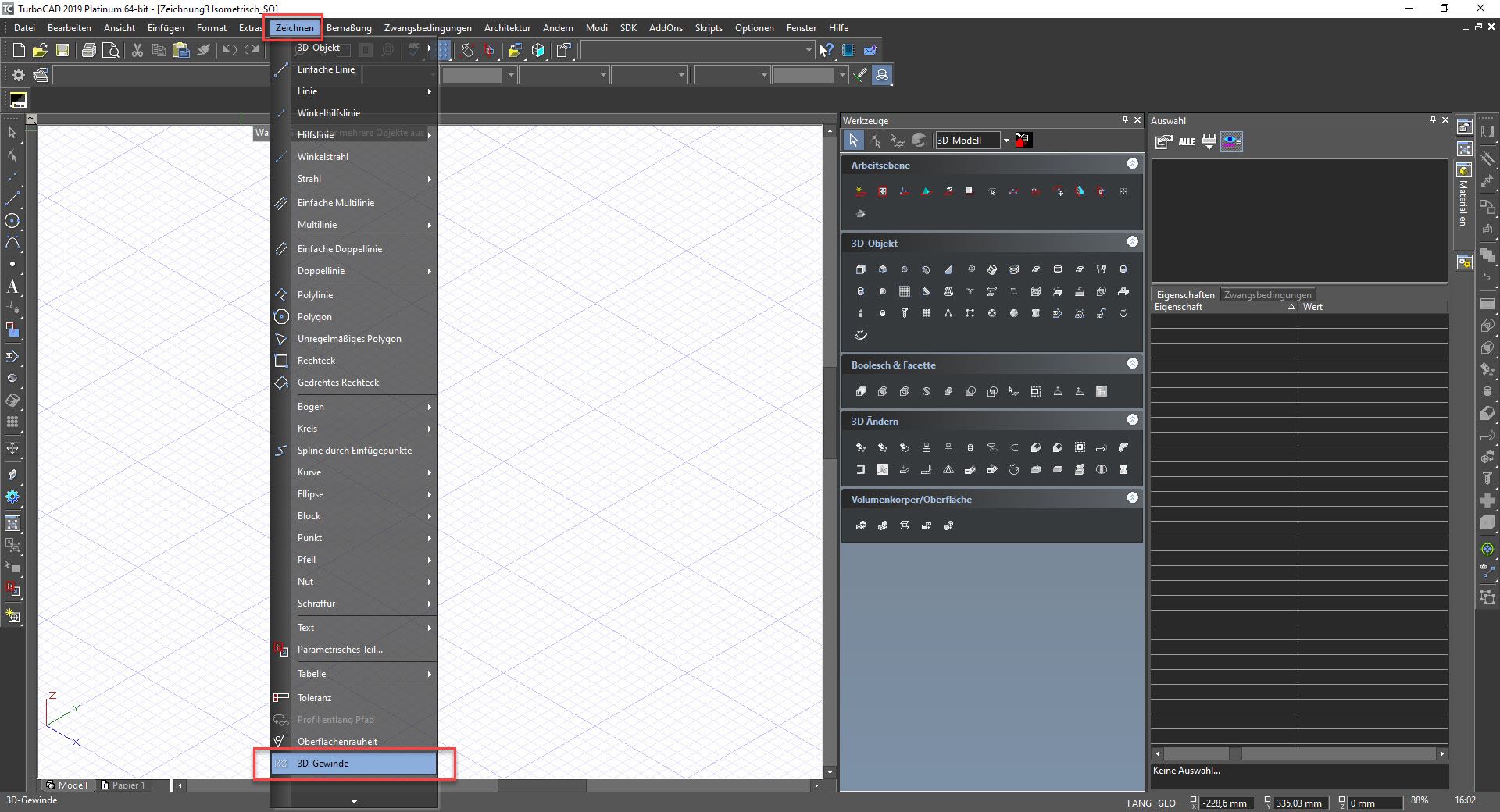Click the red material icon beside 3D-Modell box

click(1023, 140)
